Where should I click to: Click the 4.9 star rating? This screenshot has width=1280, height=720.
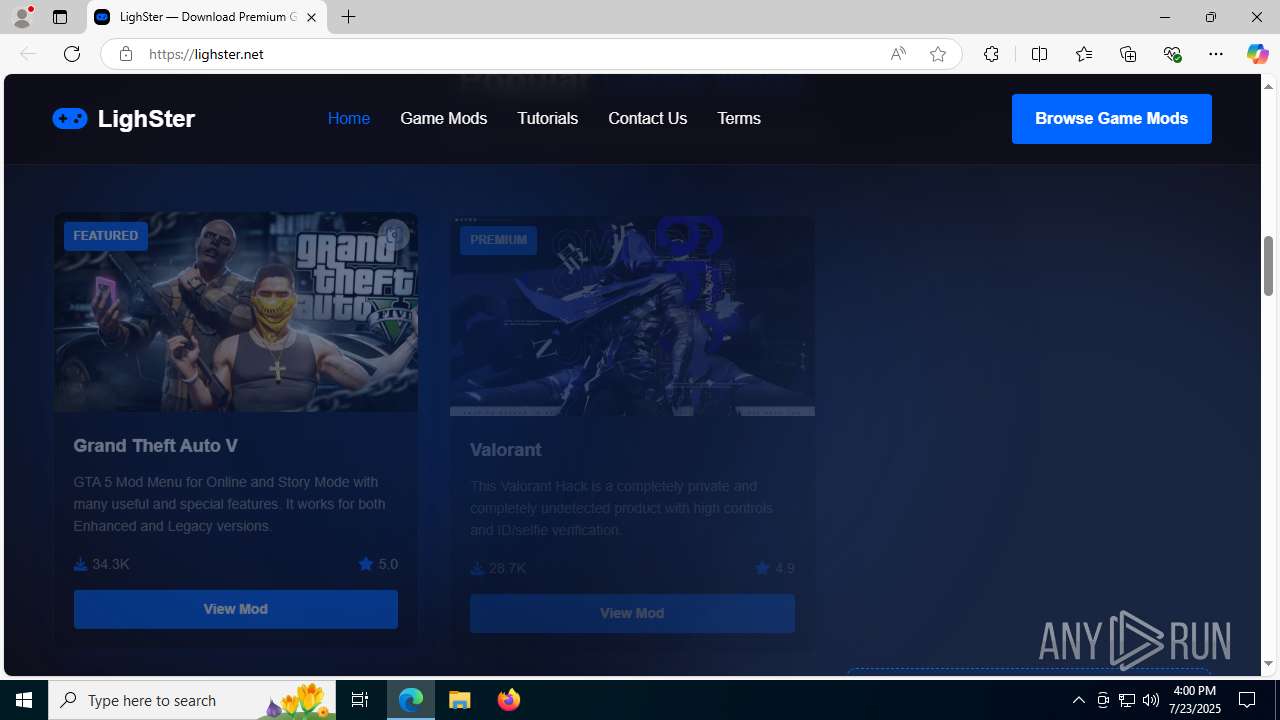[775, 568]
